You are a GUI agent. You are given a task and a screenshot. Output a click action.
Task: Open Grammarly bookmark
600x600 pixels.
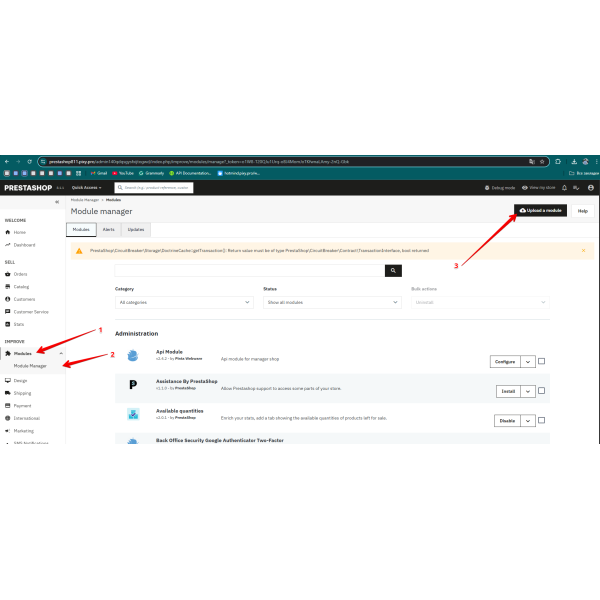pyautogui.click(x=152, y=173)
